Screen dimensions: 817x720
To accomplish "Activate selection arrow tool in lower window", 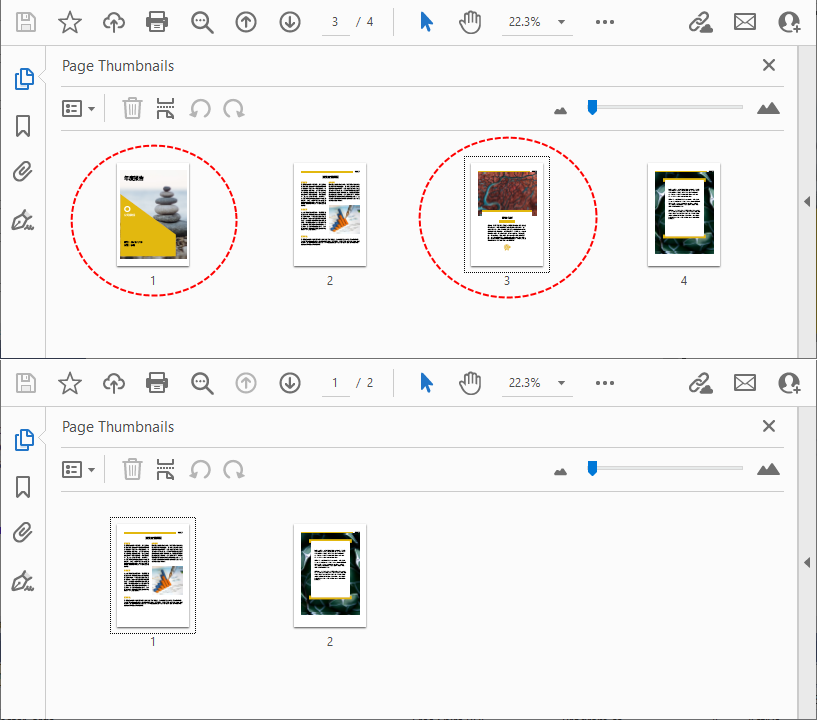I will 426,383.
